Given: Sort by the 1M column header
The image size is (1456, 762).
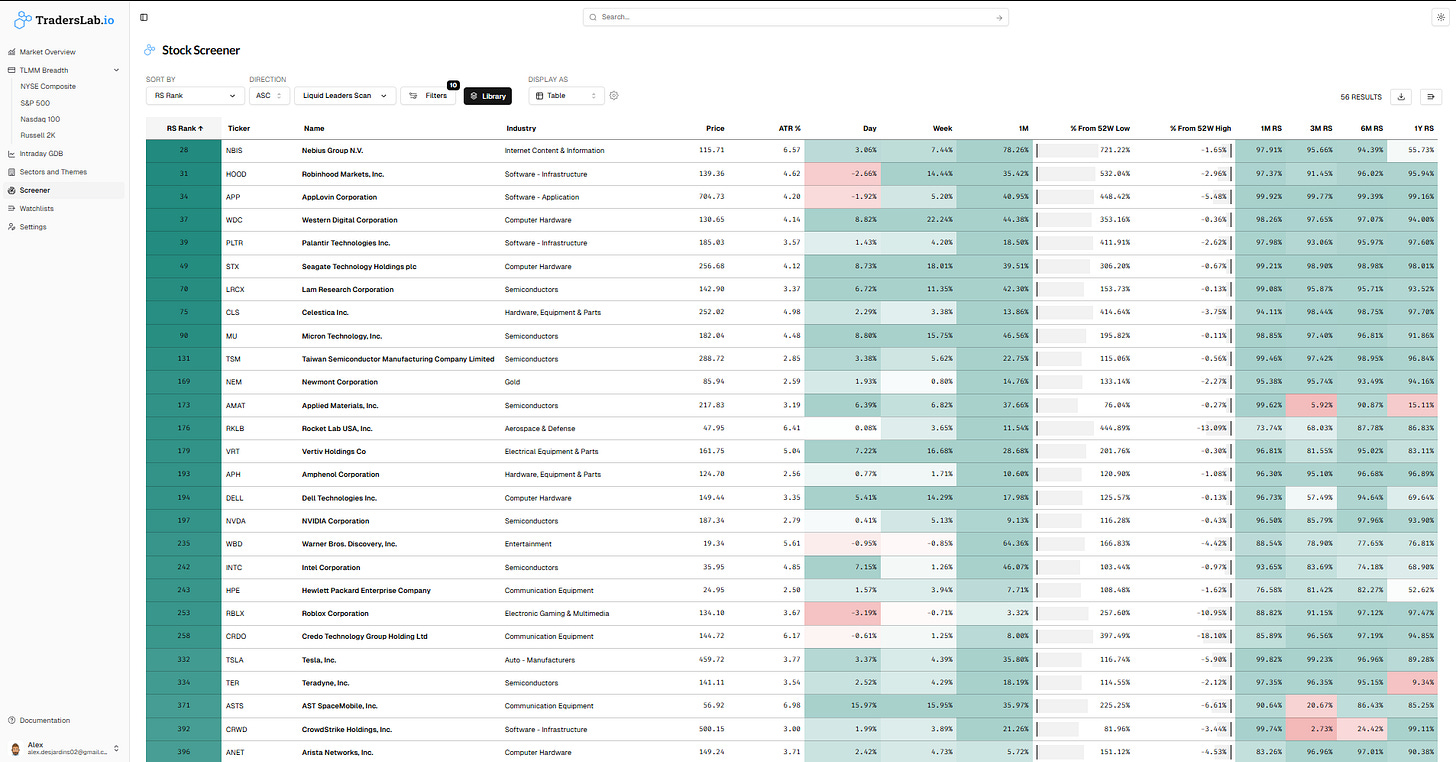Looking at the screenshot, I should 1023,128.
